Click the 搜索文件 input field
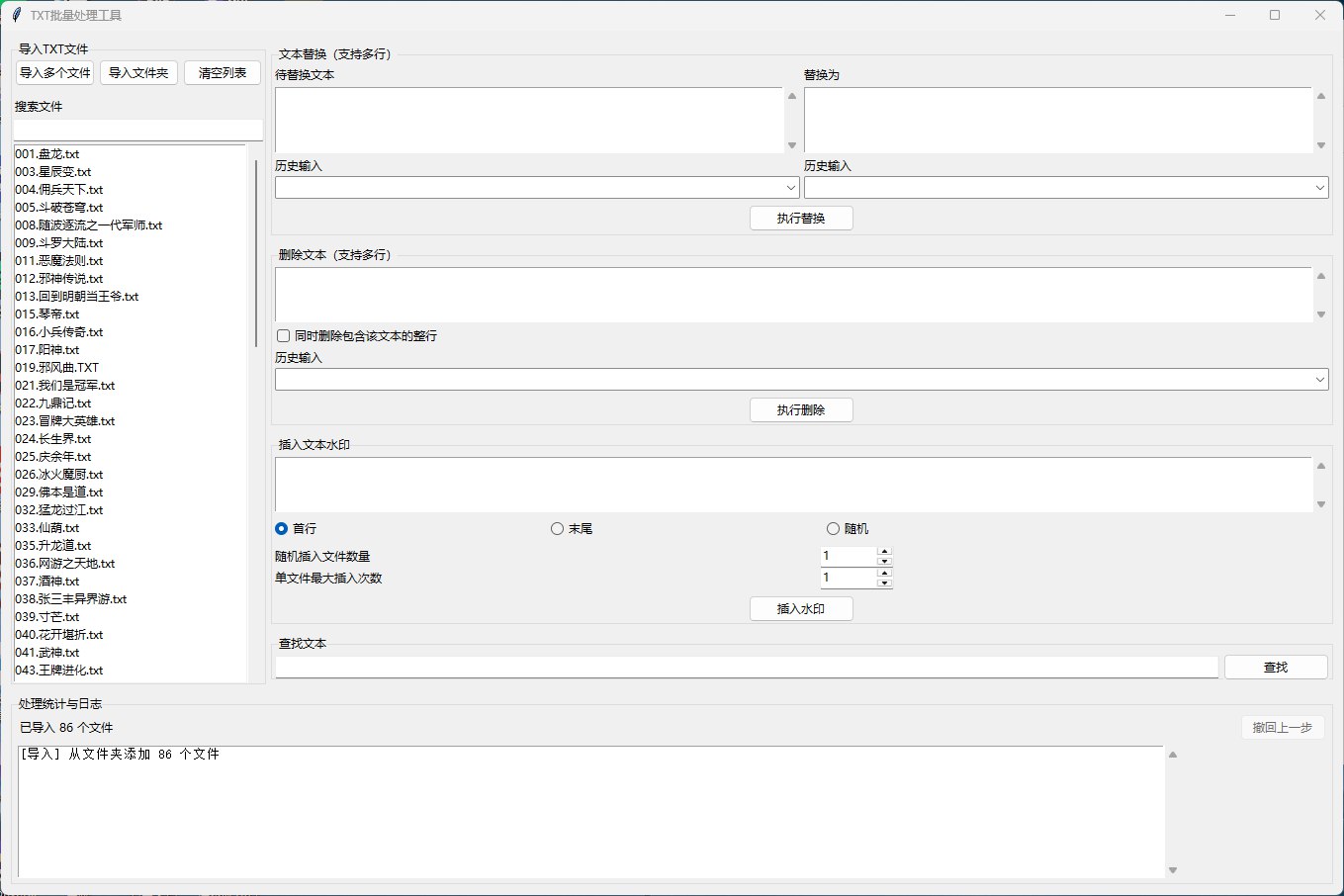 137,131
